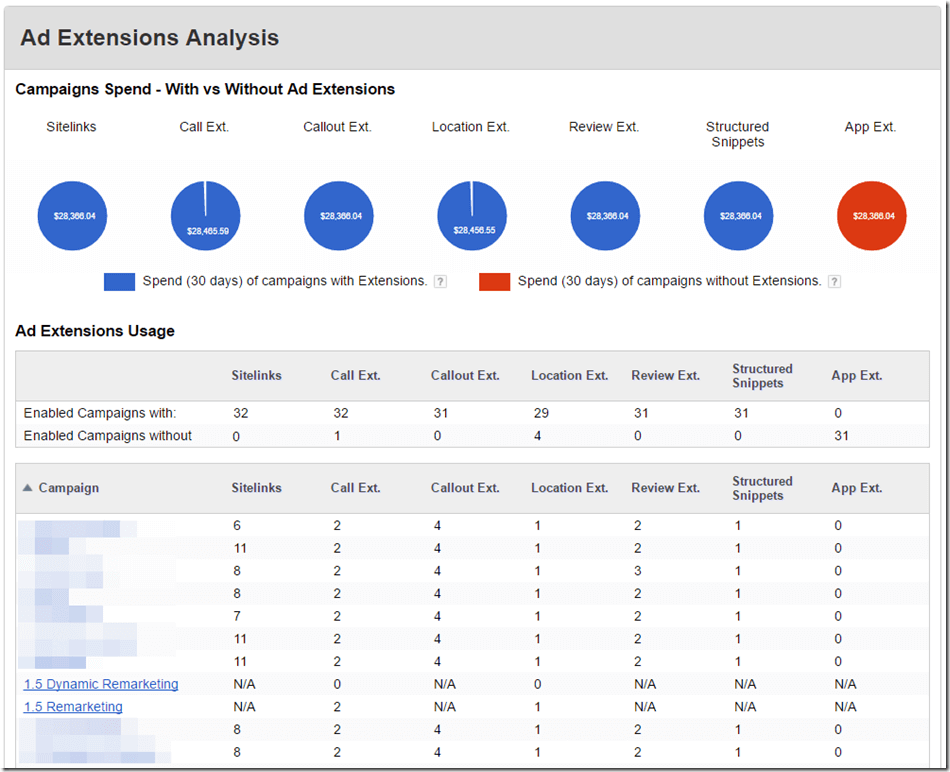Click the Review Ext. spend pie chart
Screen dimensions: 950x772
point(605,215)
